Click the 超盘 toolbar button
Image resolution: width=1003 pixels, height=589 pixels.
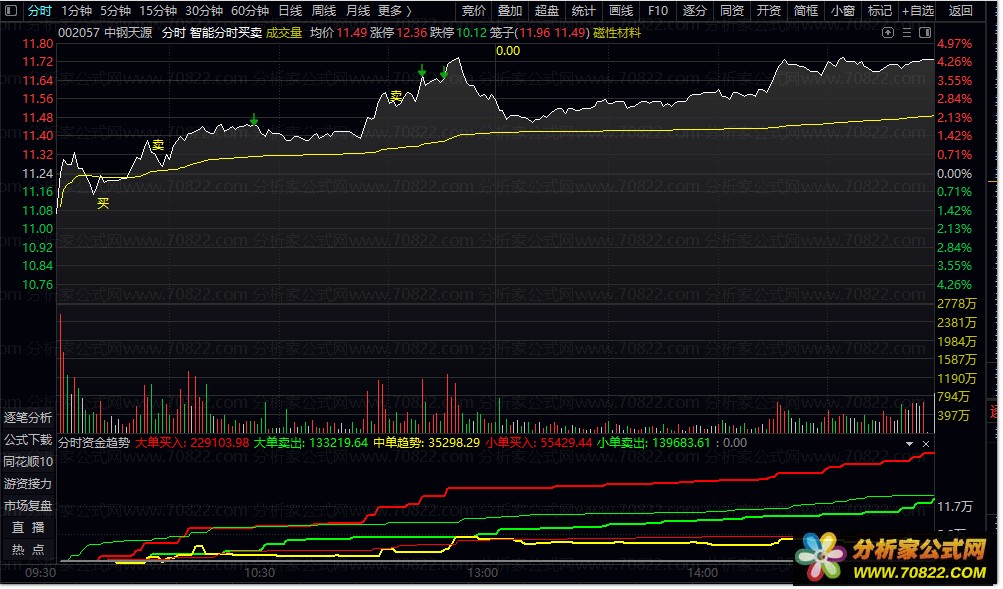point(547,11)
